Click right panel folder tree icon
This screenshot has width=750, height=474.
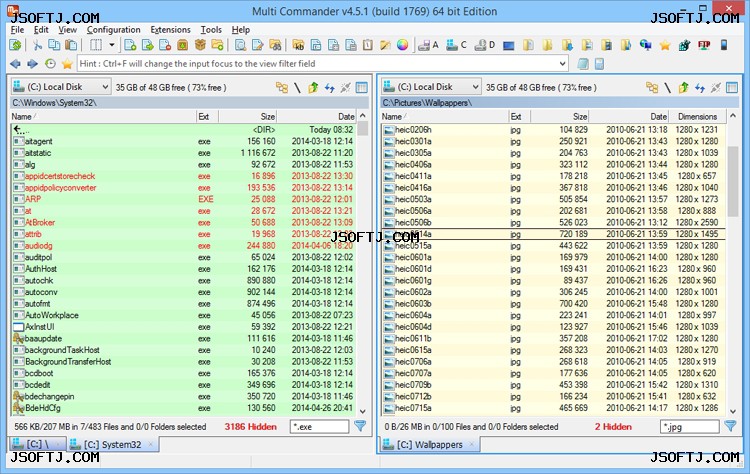(x=652, y=88)
